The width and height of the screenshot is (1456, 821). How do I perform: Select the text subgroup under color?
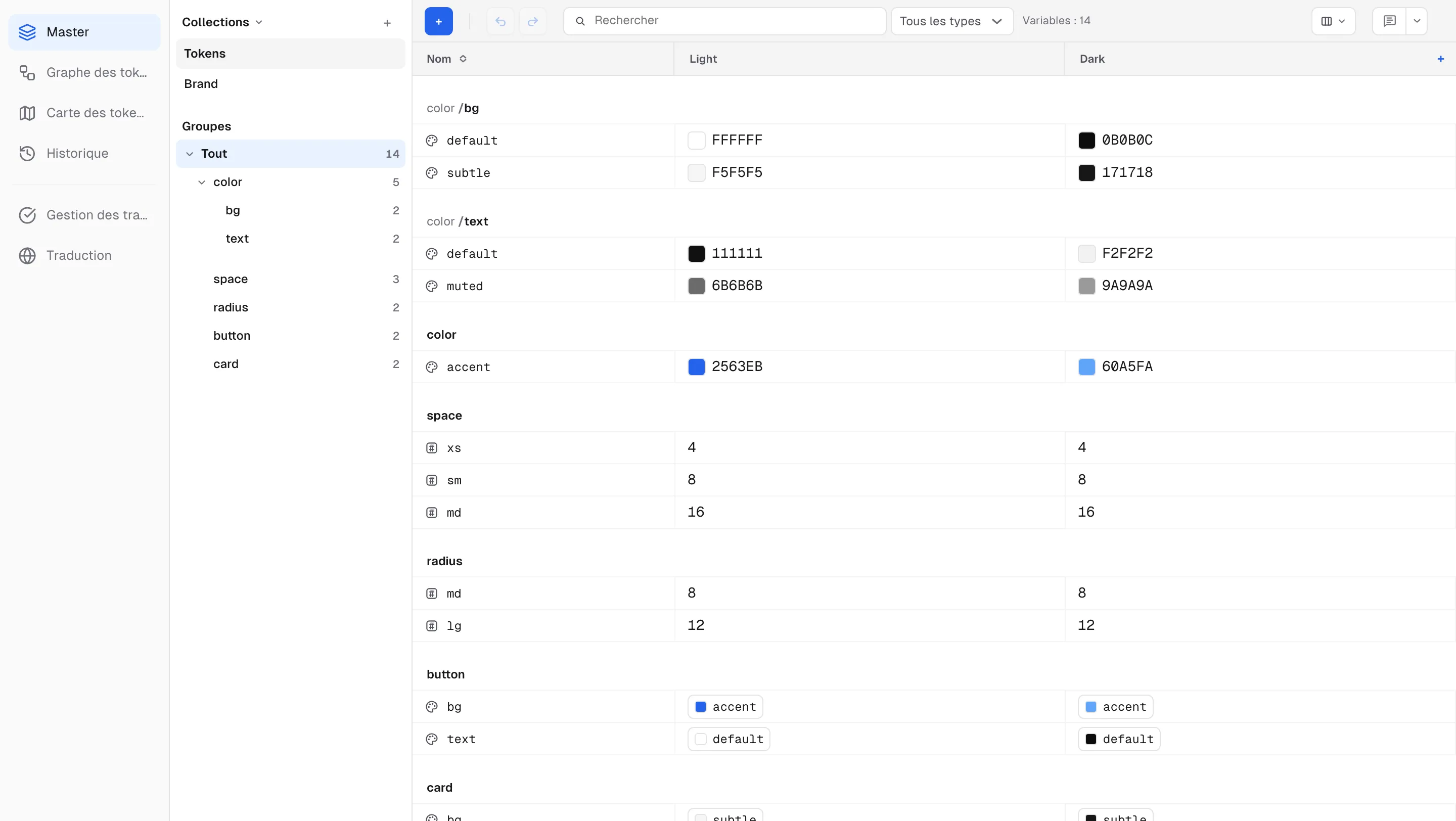tap(291, 239)
